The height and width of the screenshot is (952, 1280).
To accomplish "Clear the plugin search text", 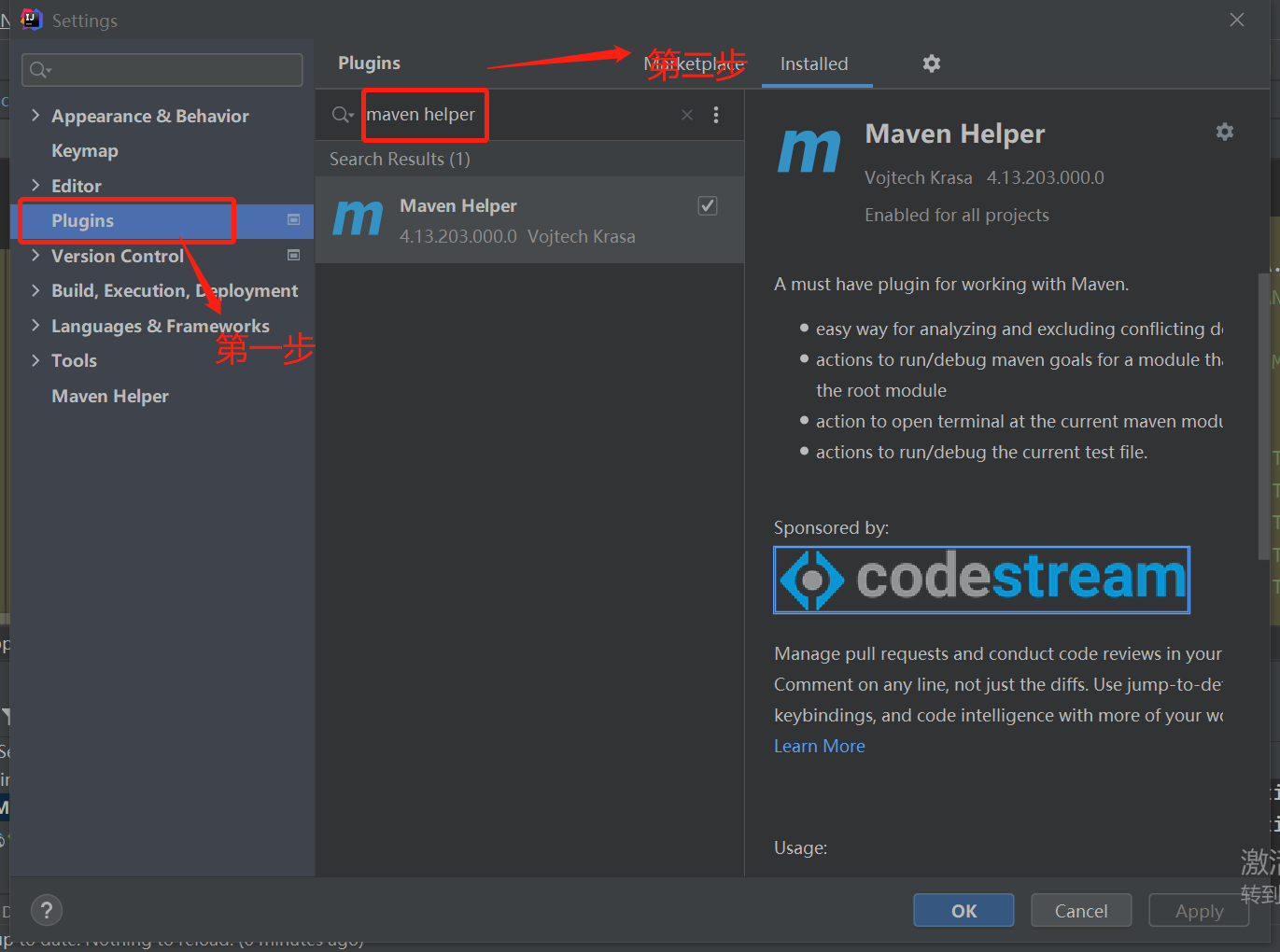I will (687, 115).
